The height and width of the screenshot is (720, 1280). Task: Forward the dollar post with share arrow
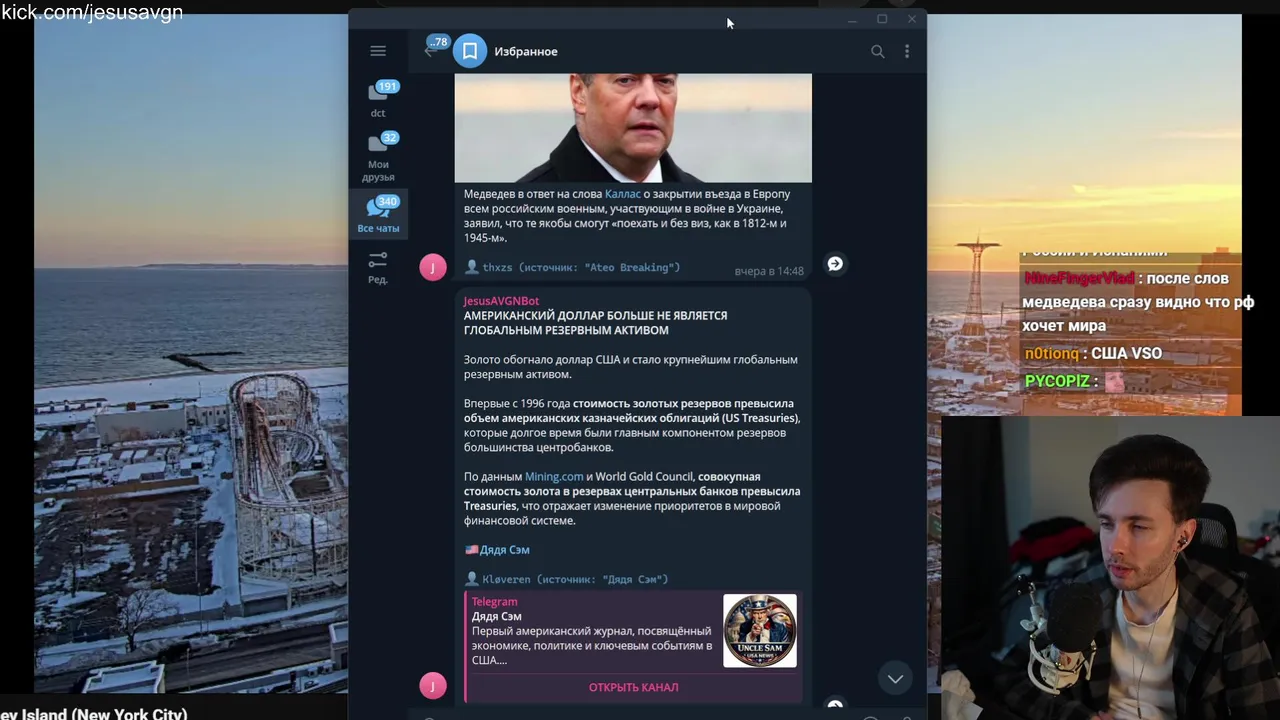coord(835,705)
